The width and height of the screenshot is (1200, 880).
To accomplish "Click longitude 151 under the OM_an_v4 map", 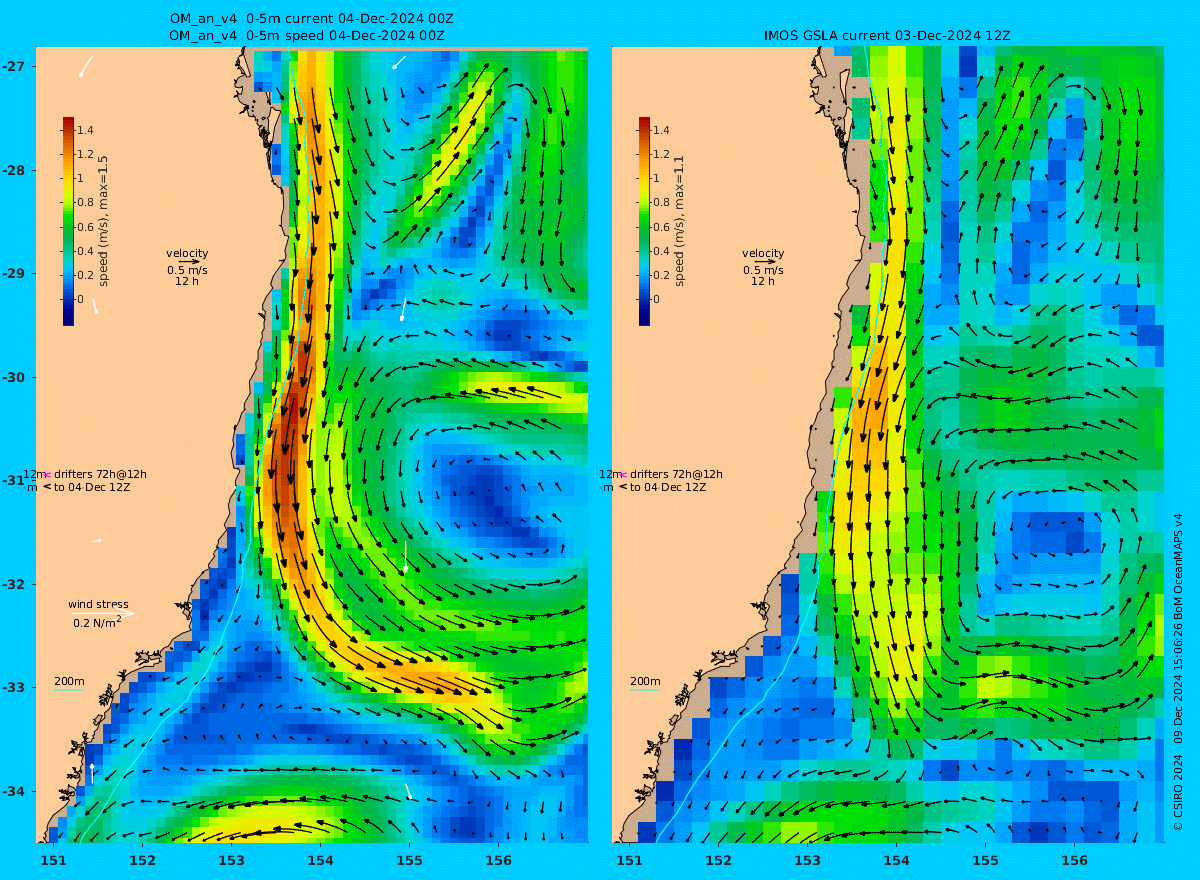I will (x=53, y=860).
